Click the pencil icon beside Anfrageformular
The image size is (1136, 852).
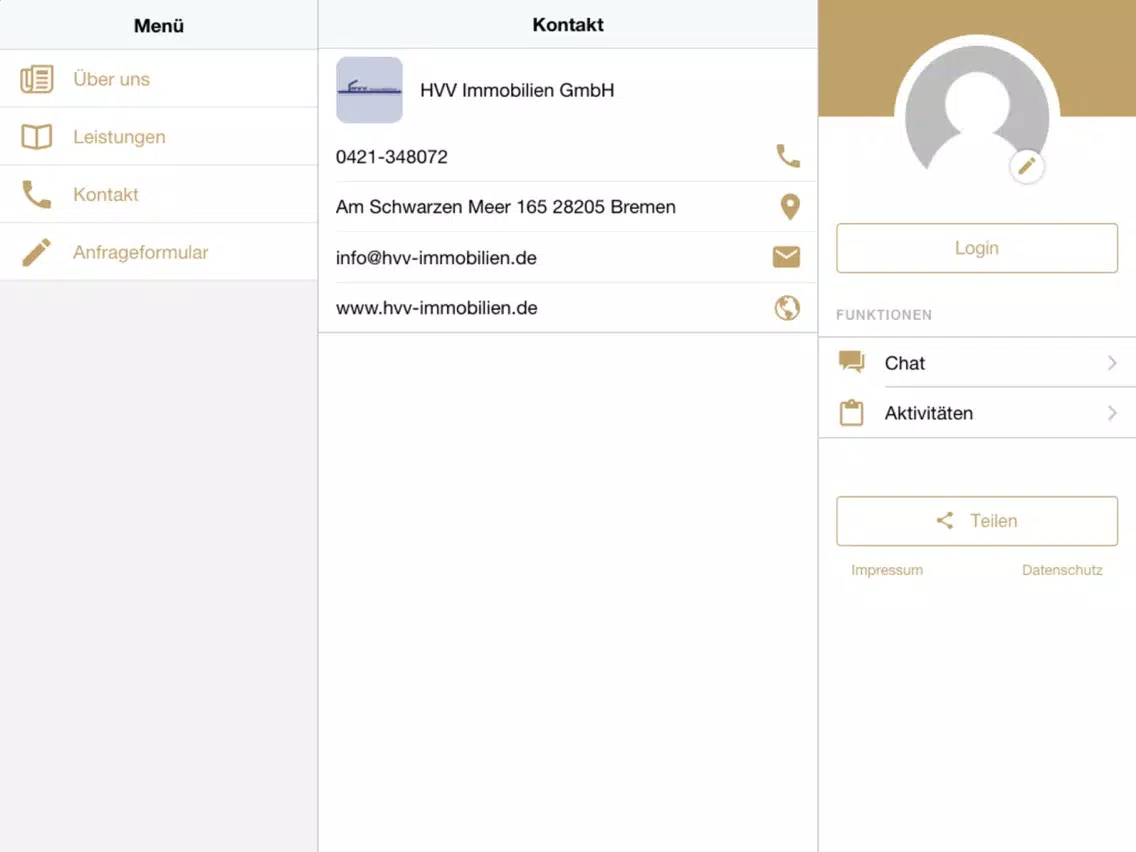[36, 252]
